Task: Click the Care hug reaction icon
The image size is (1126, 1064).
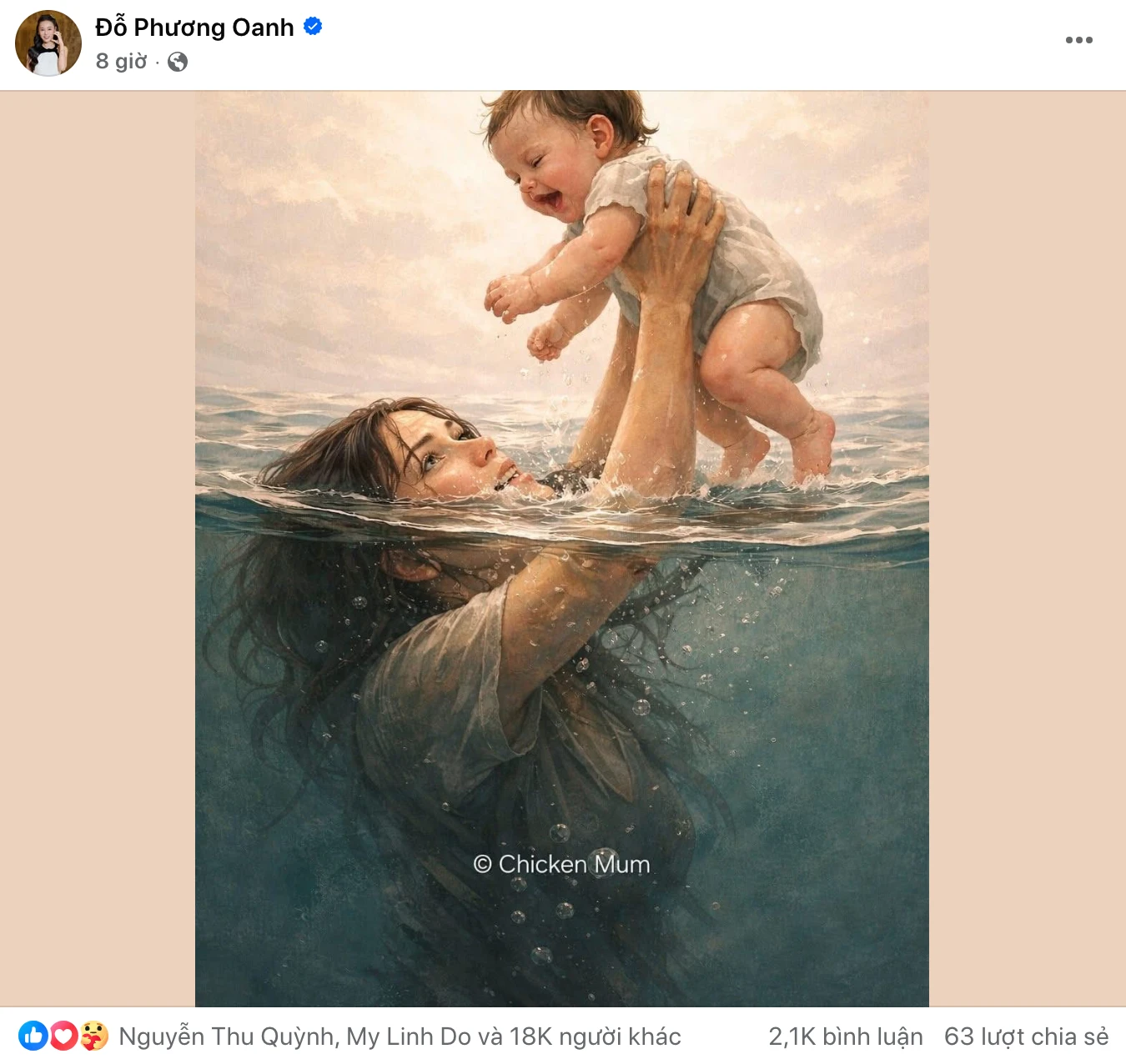Action: click(x=94, y=1036)
